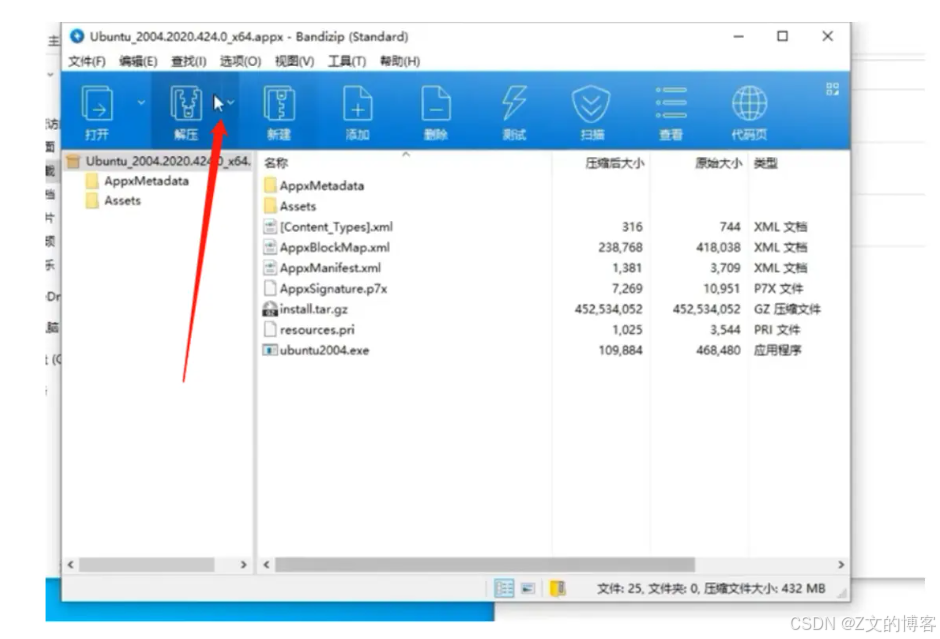Screen dimensions: 940x639
Task: Open the dropdown arrow next to 解压
Action: pos(231,103)
